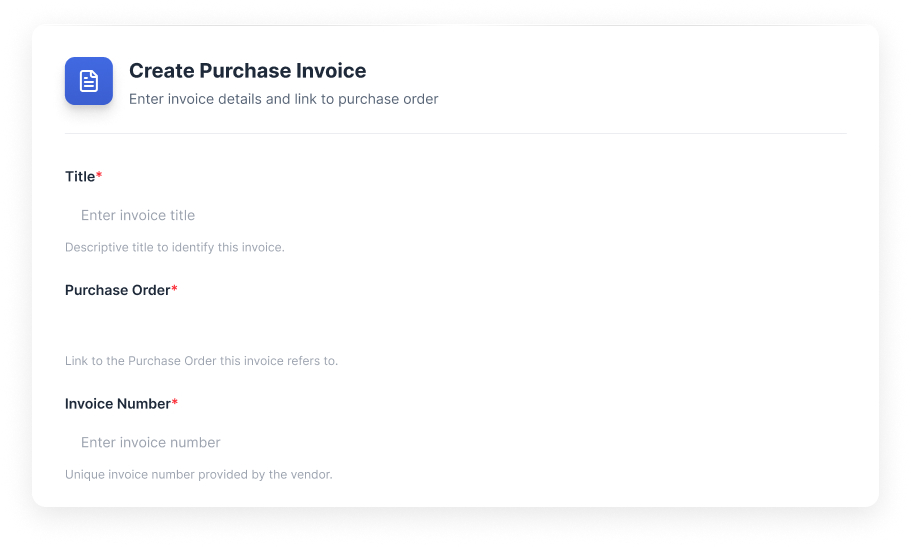Click the "Link to the Purchase Order" hint
The width and height of the screenshot is (911, 547).
[201, 361]
